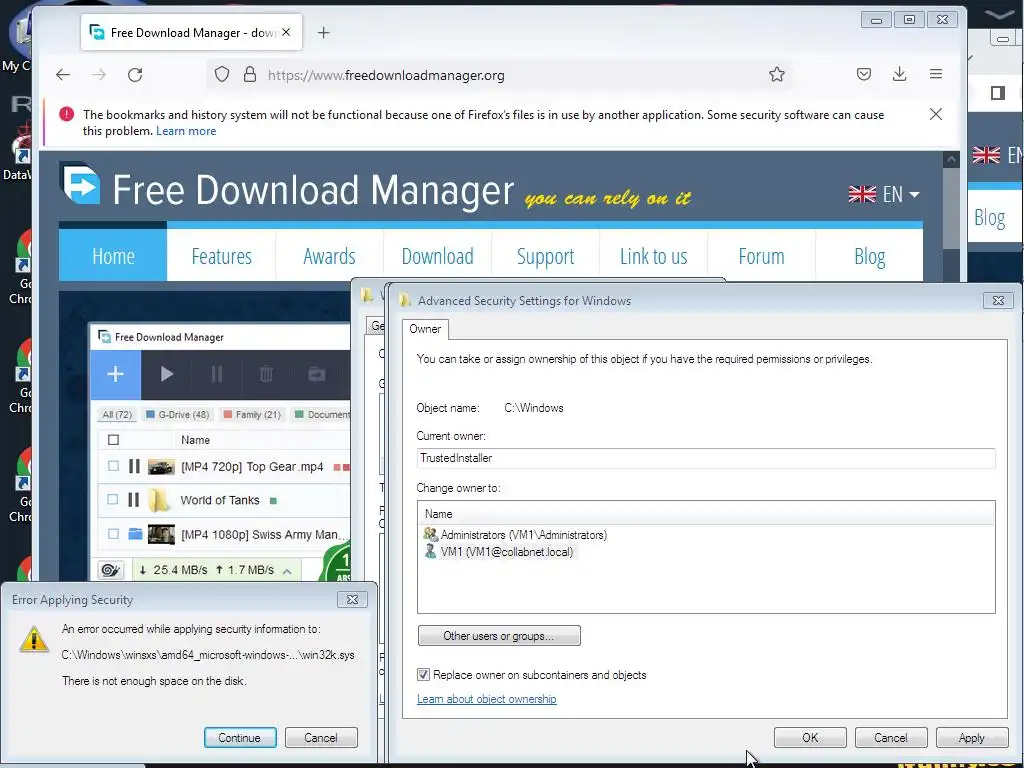Toggle Replace owner on subcontainers checkbox
Screen dimensions: 1024x768
click(x=423, y=675)
